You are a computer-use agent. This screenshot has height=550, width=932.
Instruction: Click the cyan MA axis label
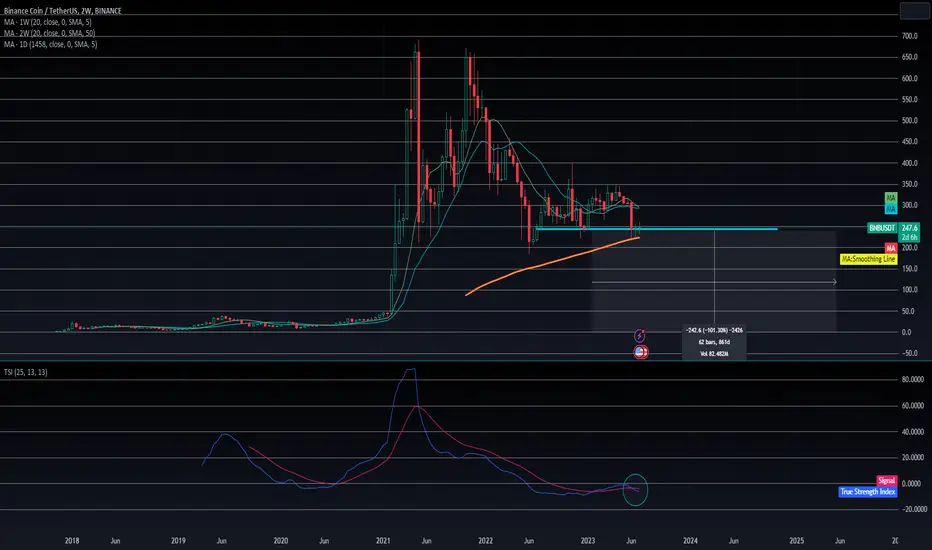[x=890, y=209]
